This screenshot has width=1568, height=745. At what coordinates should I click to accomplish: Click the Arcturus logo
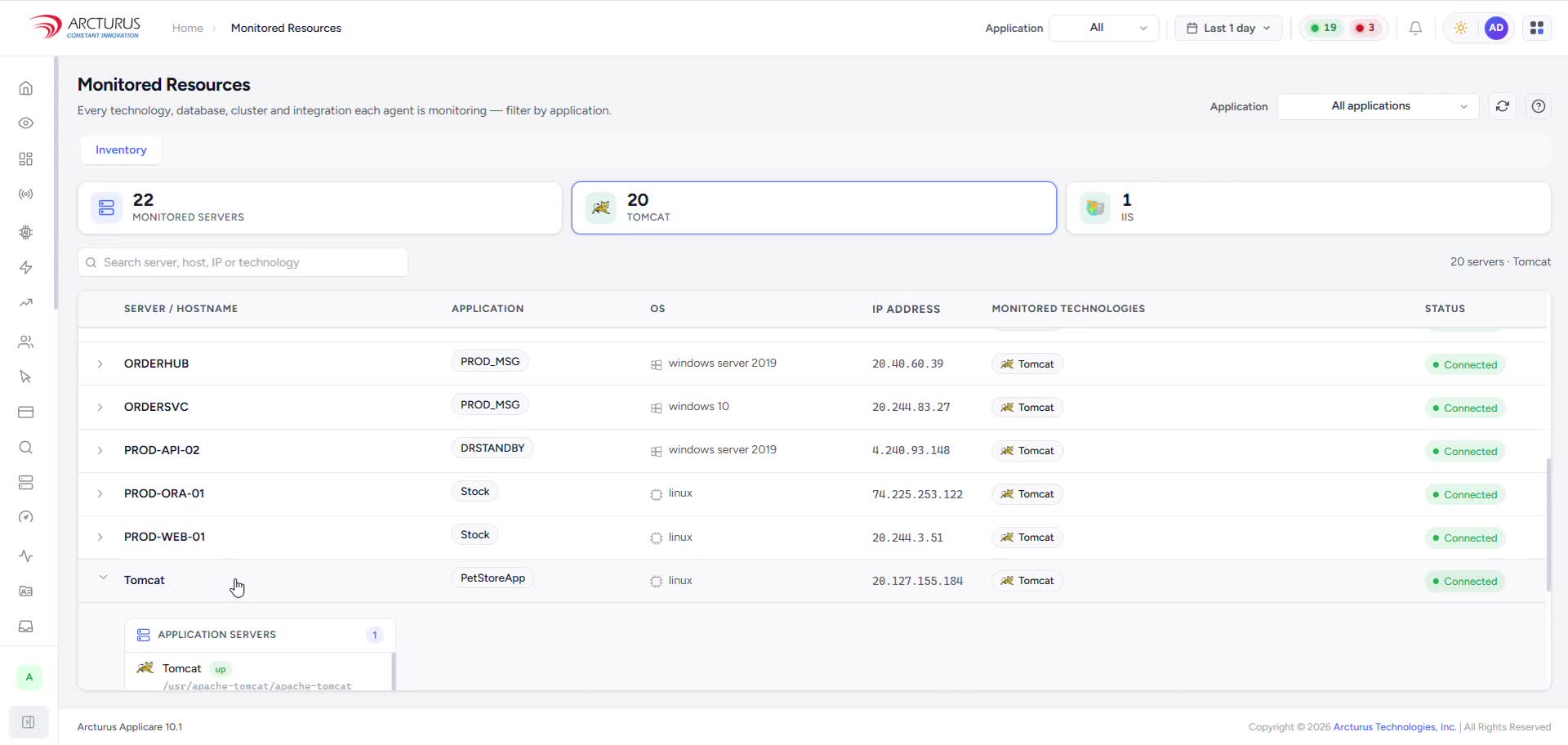coord(85,27)
